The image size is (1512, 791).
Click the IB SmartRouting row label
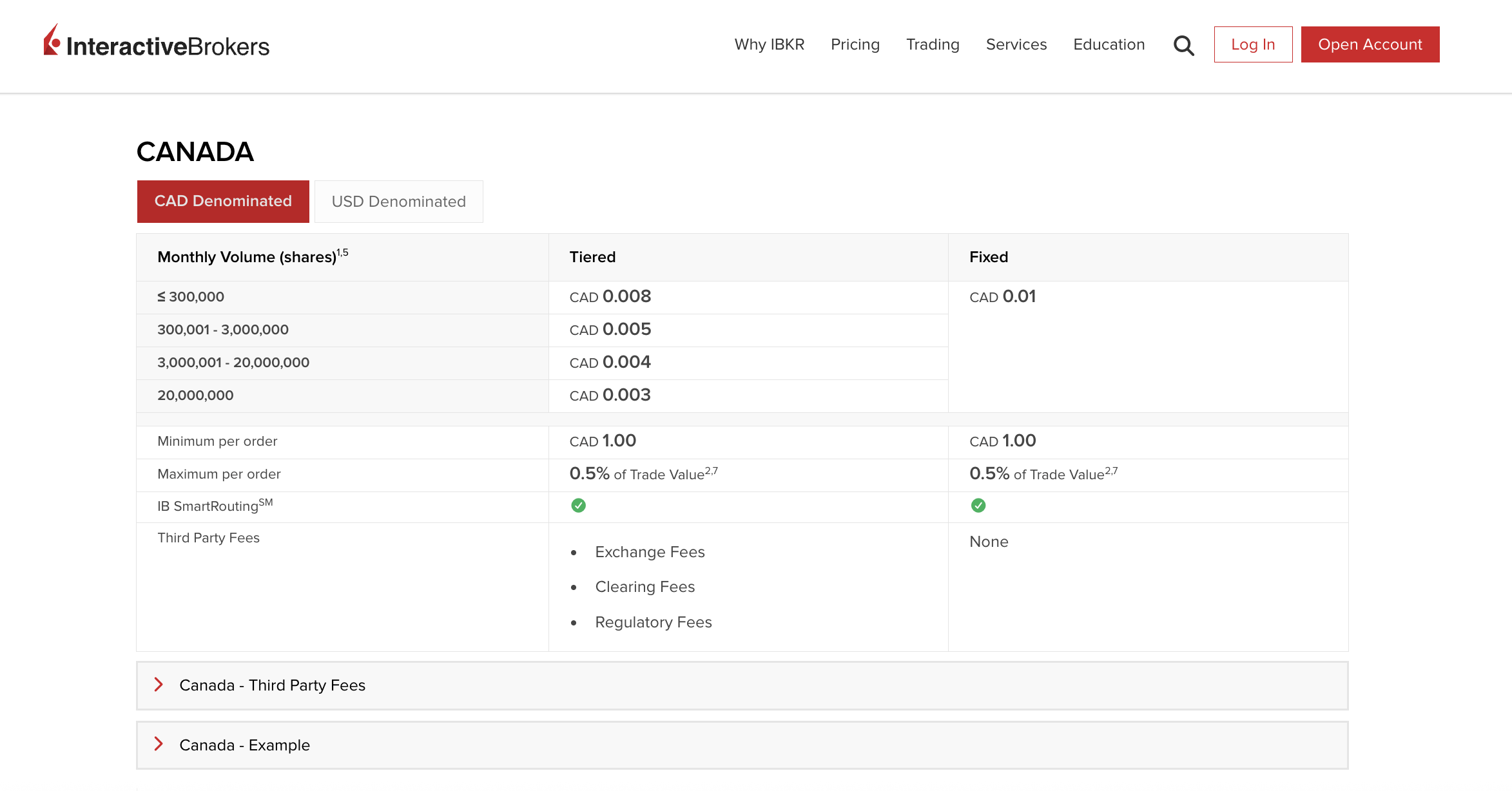click(x=215, y=506)
